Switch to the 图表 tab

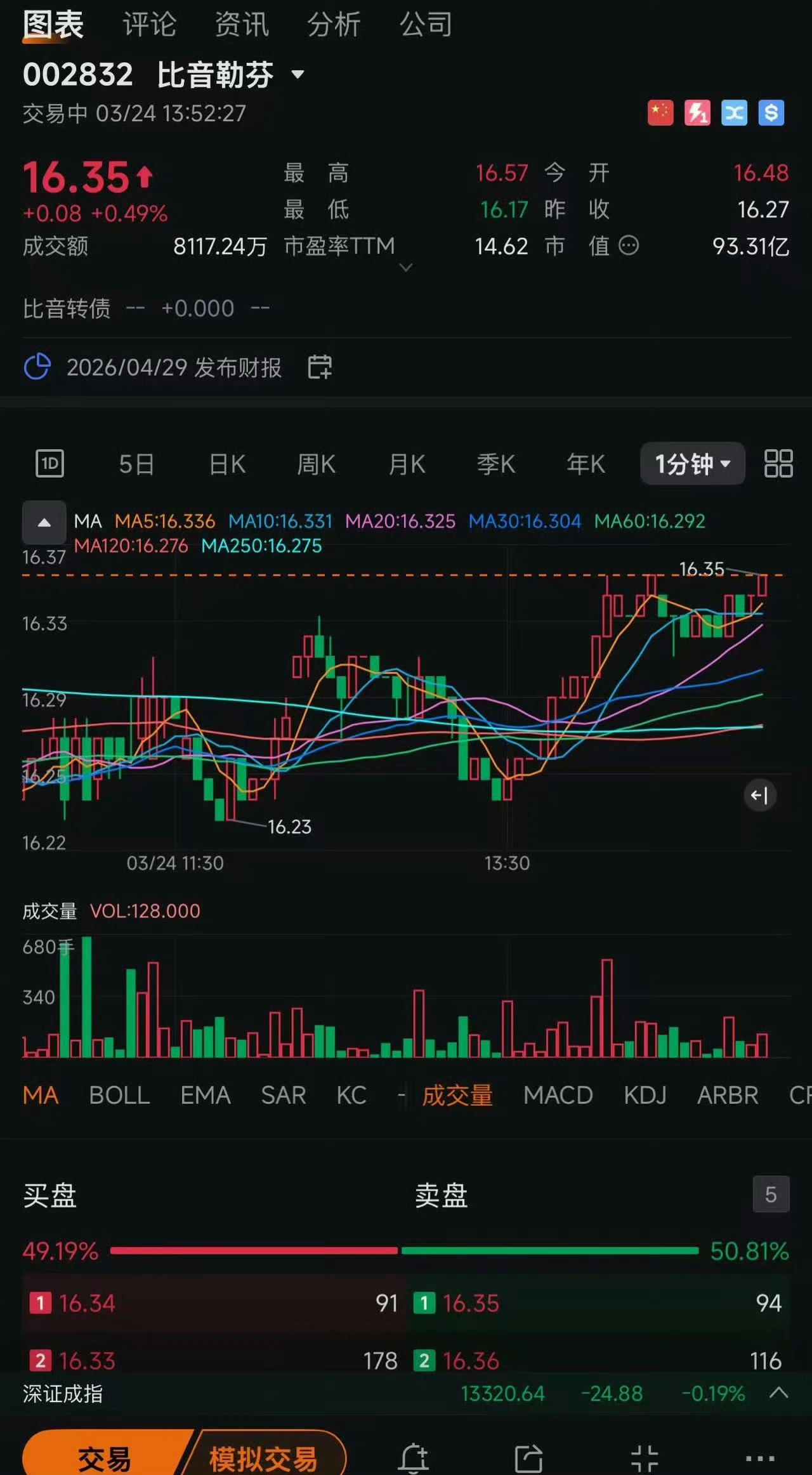[53, 25]
